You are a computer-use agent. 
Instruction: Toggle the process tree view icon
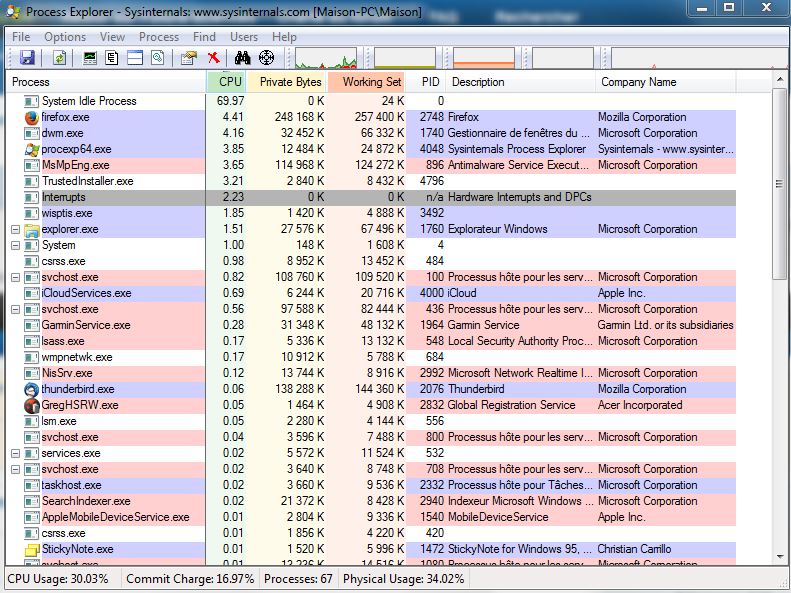click(112, 58)
